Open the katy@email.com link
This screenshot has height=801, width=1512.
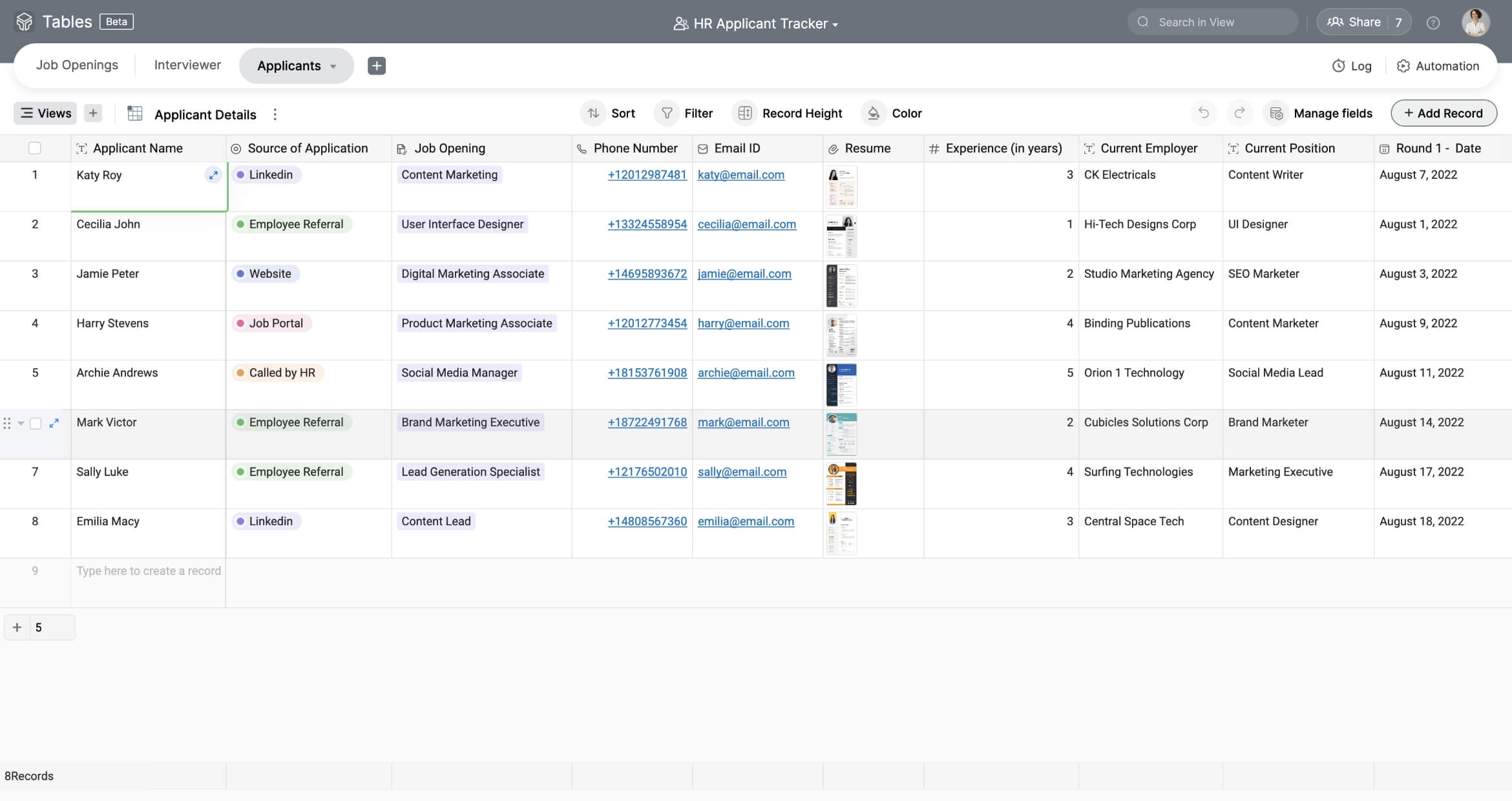pyautogui.click(x=740, y=175)
